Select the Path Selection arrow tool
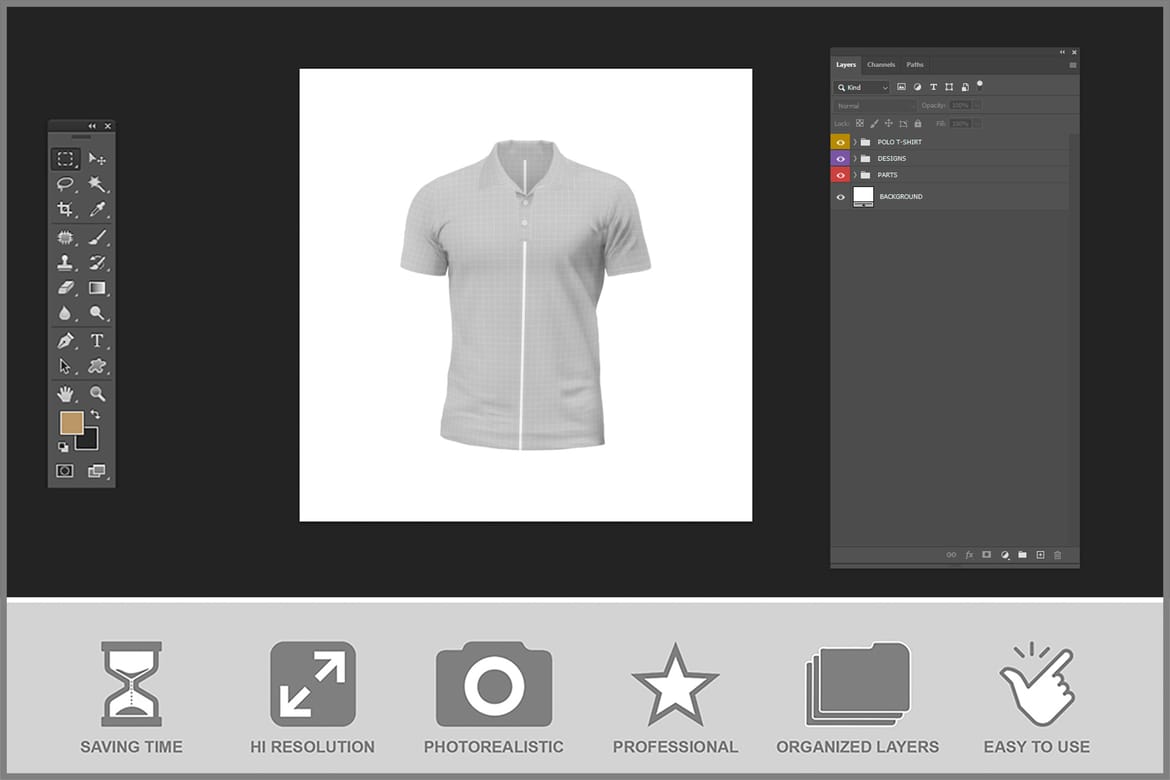 66,366
